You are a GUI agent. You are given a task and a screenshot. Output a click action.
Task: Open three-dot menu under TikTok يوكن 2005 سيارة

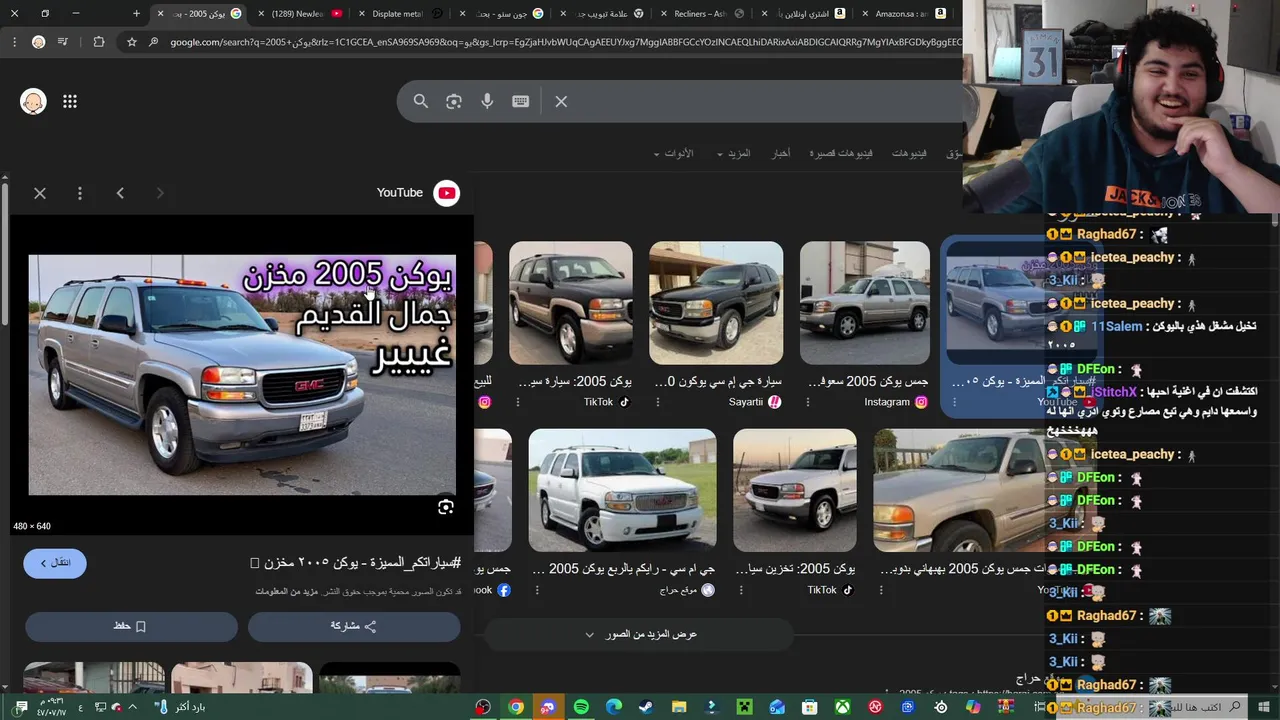coord(518,402)
